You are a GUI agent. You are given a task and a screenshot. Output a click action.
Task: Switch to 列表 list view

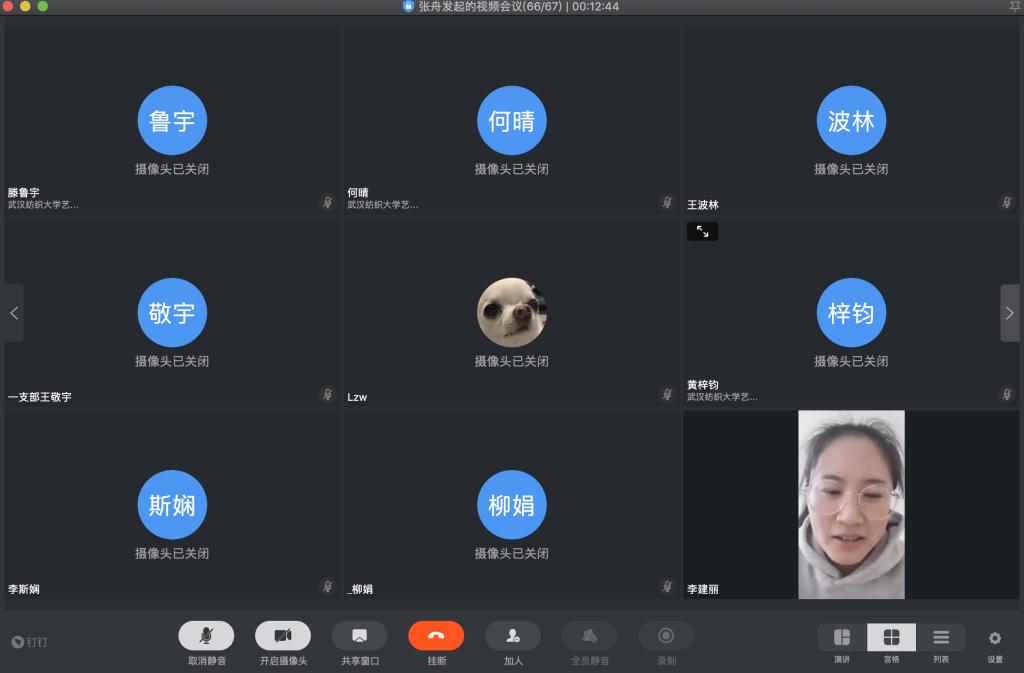(941, 638)
